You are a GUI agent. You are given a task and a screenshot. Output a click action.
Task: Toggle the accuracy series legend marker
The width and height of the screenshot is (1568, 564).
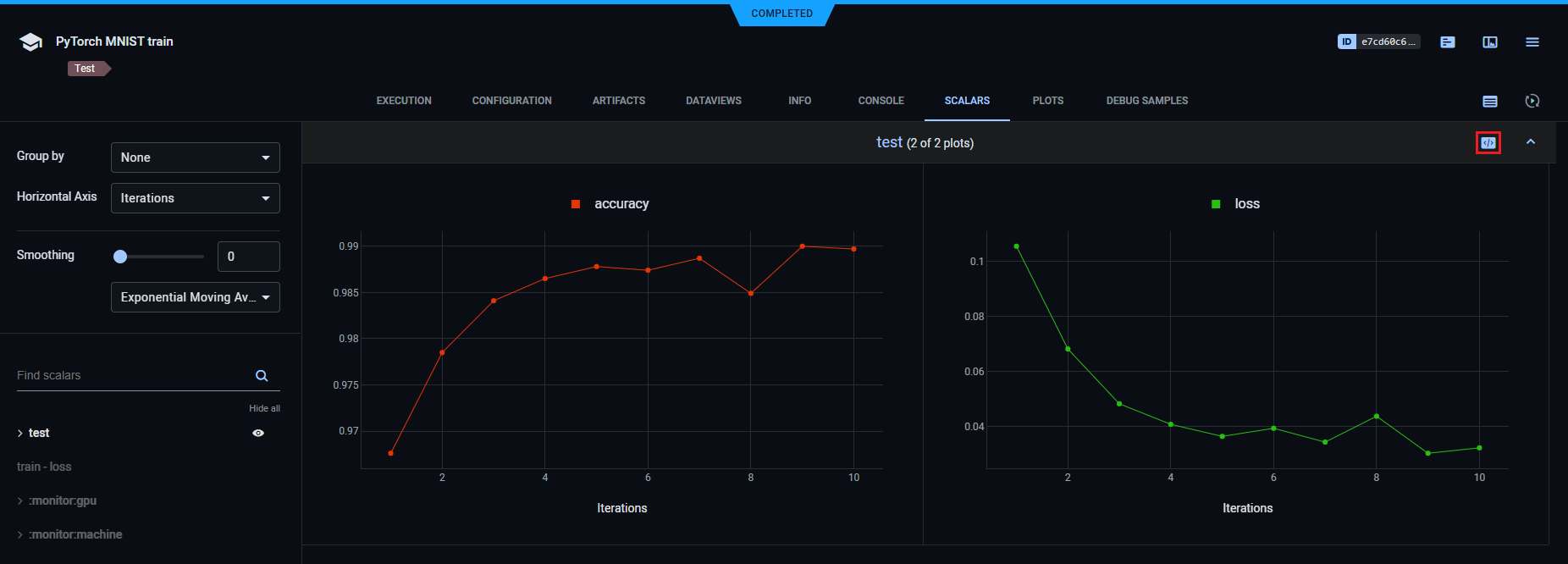click(576, 204)
